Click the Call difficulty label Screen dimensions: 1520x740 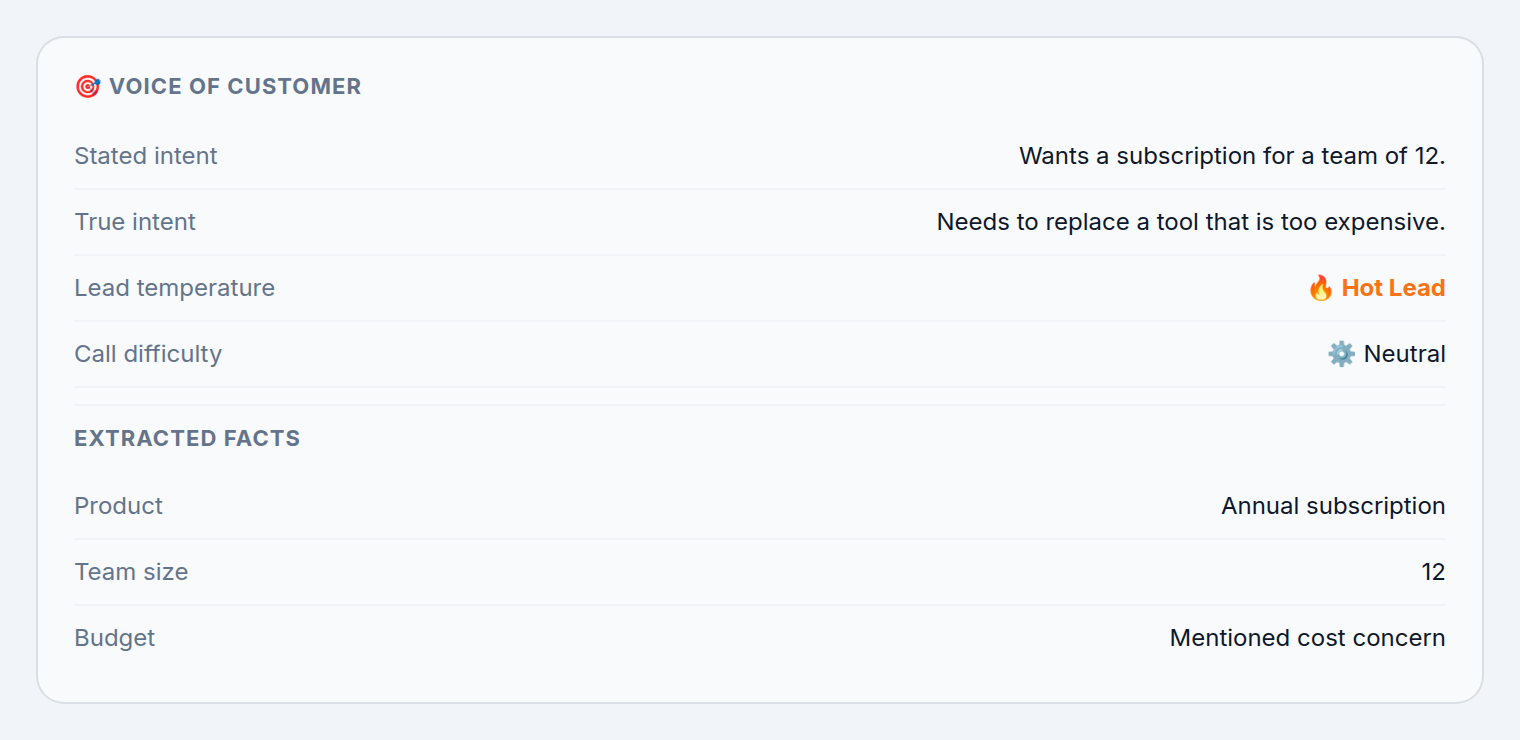coord(148,354)
